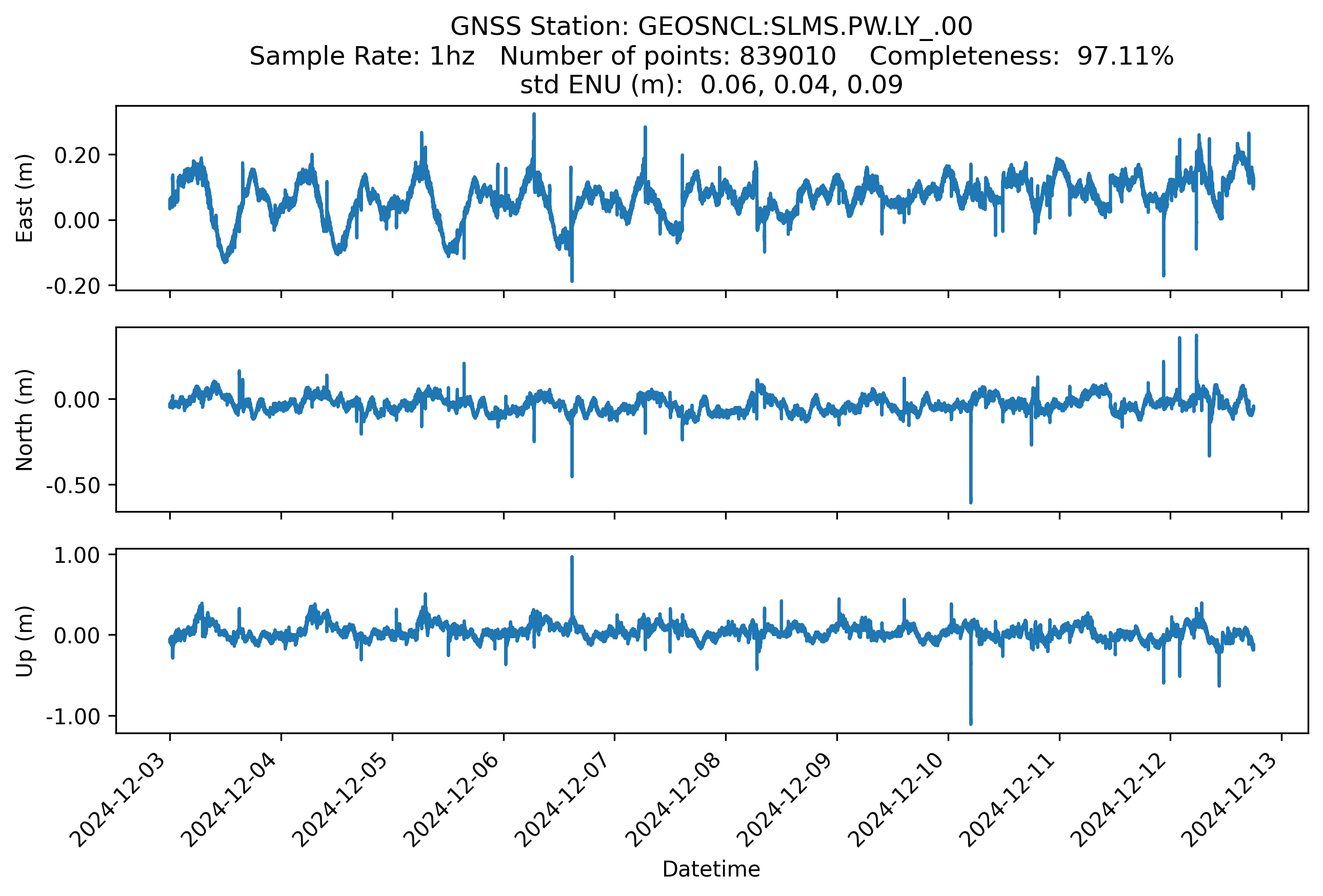Click the 1.00 tick on Up axis
This screenshot has height=896, width=1323.
point(77,555)
